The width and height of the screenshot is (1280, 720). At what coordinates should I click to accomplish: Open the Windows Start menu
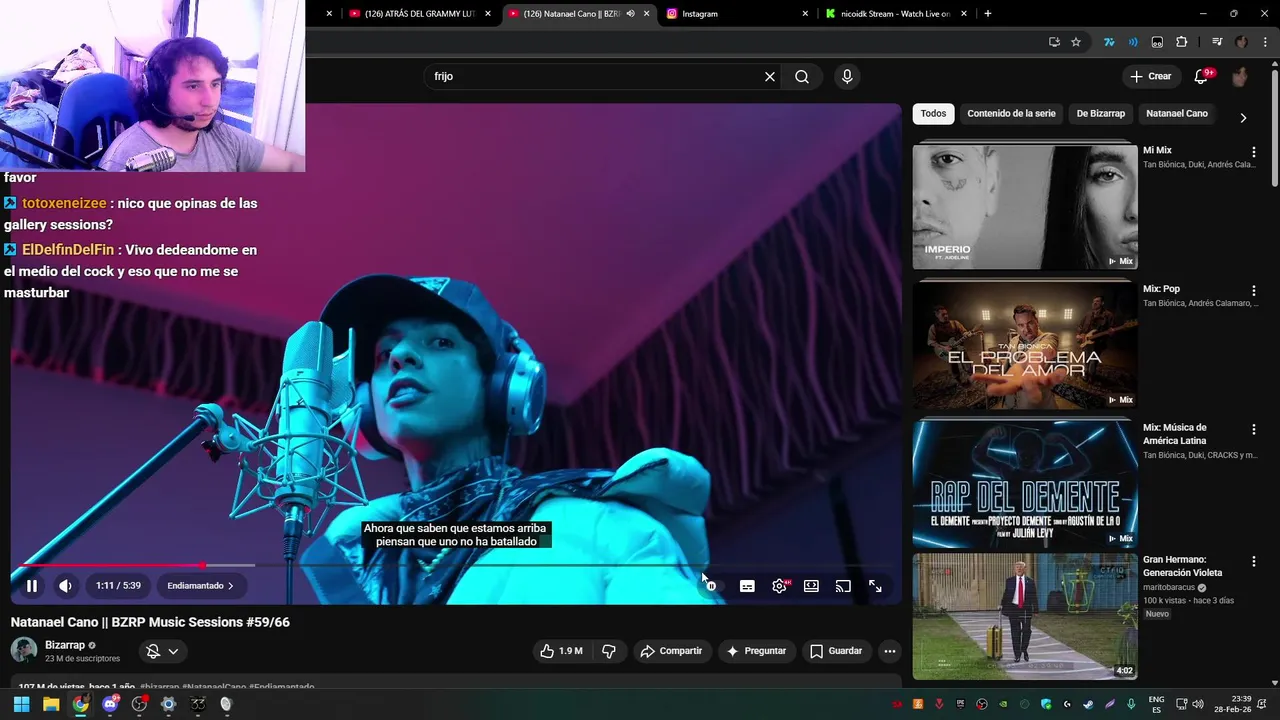pyautogui.click(x=21, y=704)
